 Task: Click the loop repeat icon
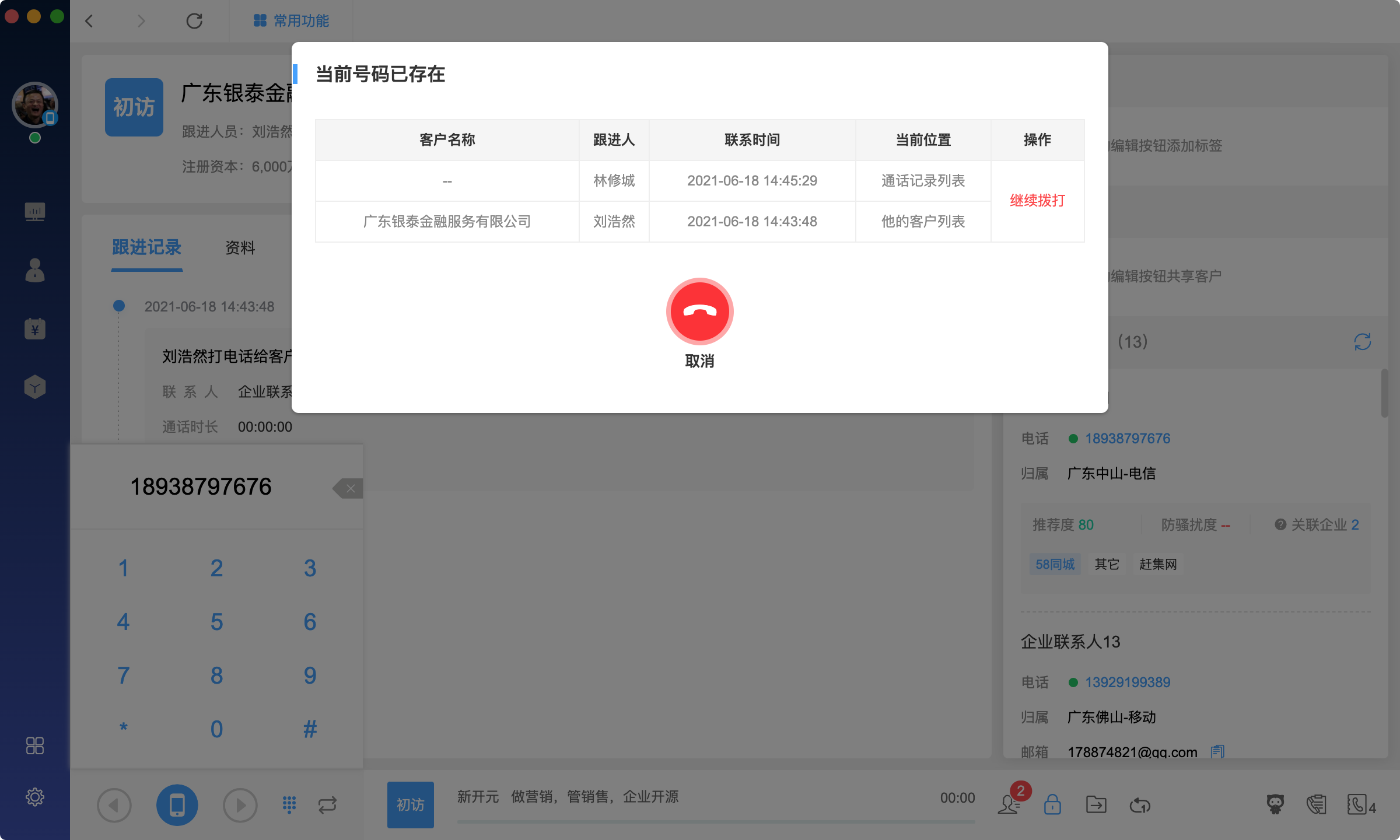pos(327,805)
